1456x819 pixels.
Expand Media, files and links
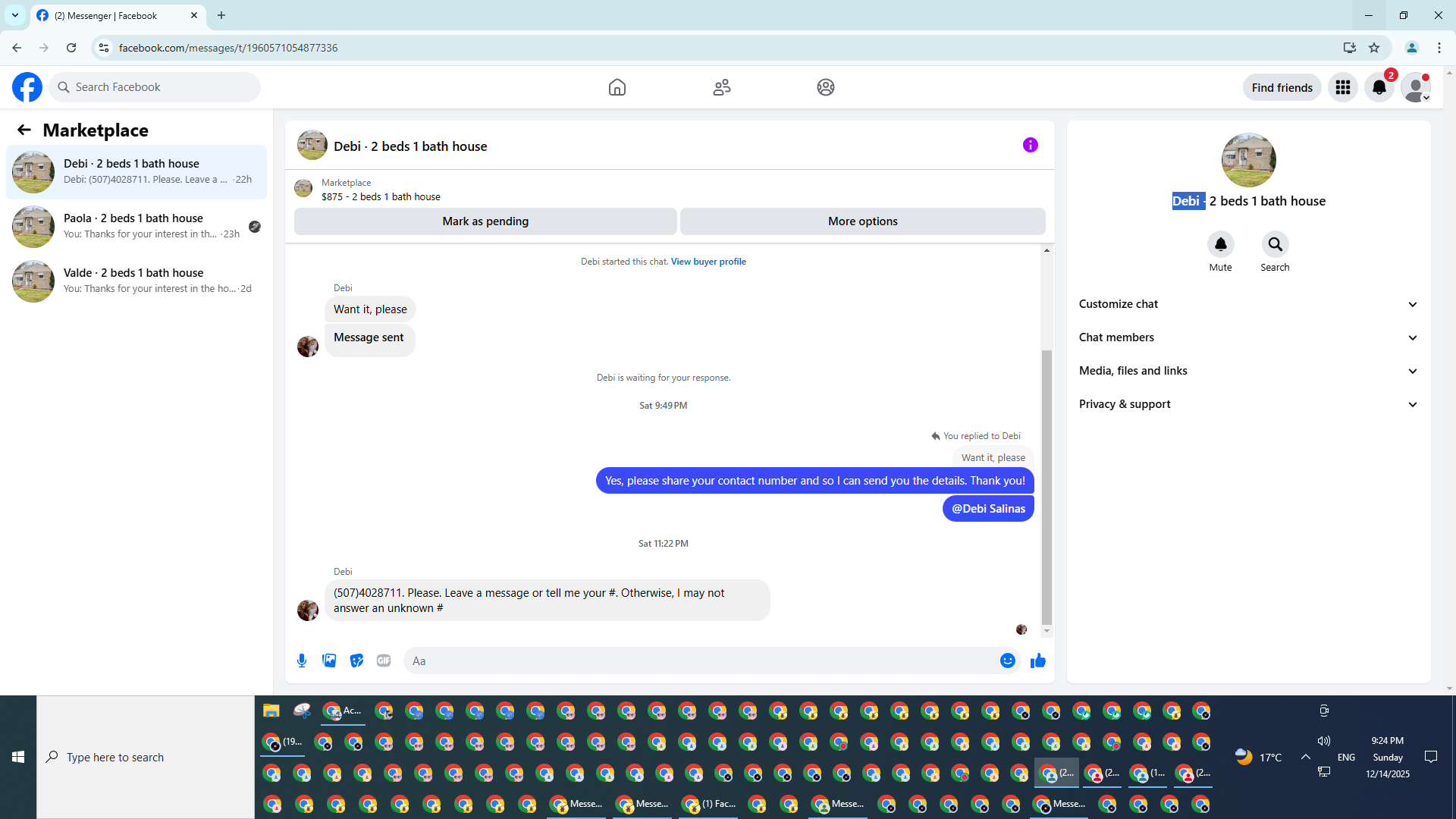pyautogui.click(x=1248, y=371)
